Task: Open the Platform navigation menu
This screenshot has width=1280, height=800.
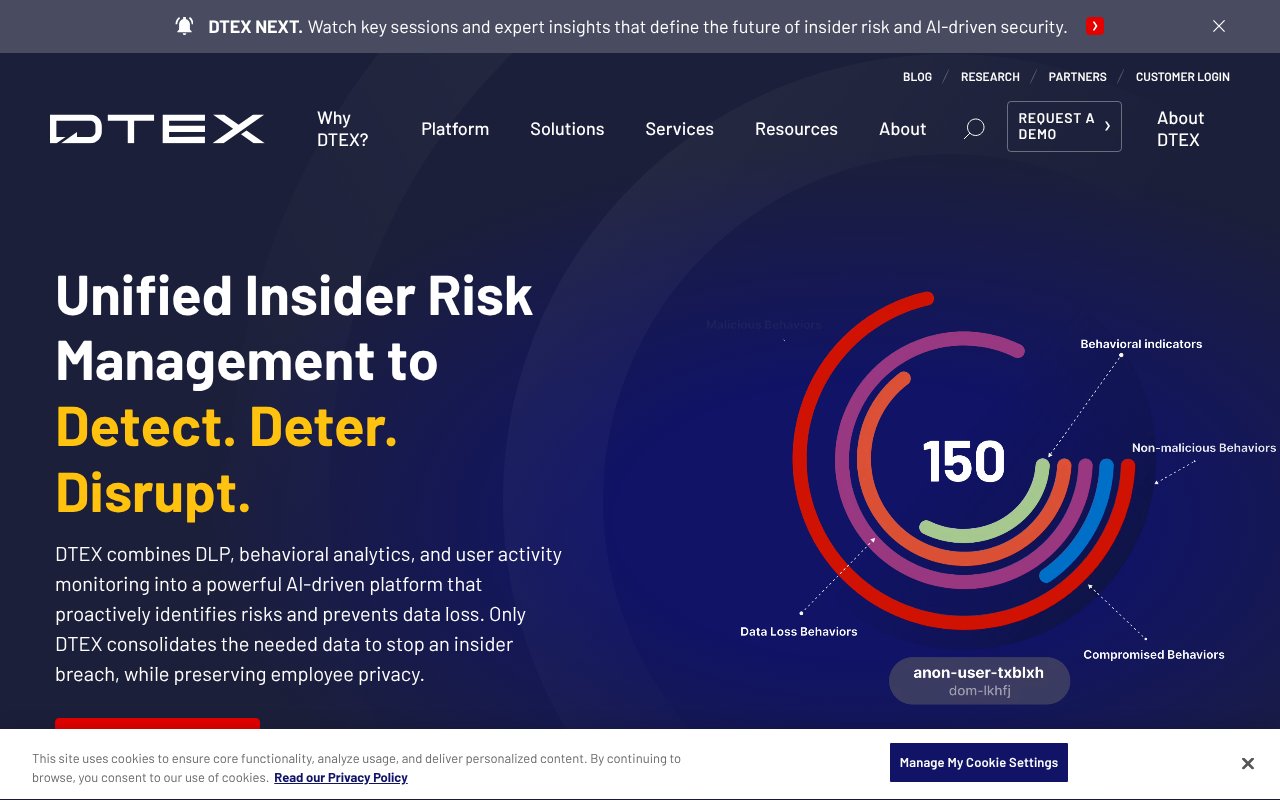Action: click(x=455, y=128)
